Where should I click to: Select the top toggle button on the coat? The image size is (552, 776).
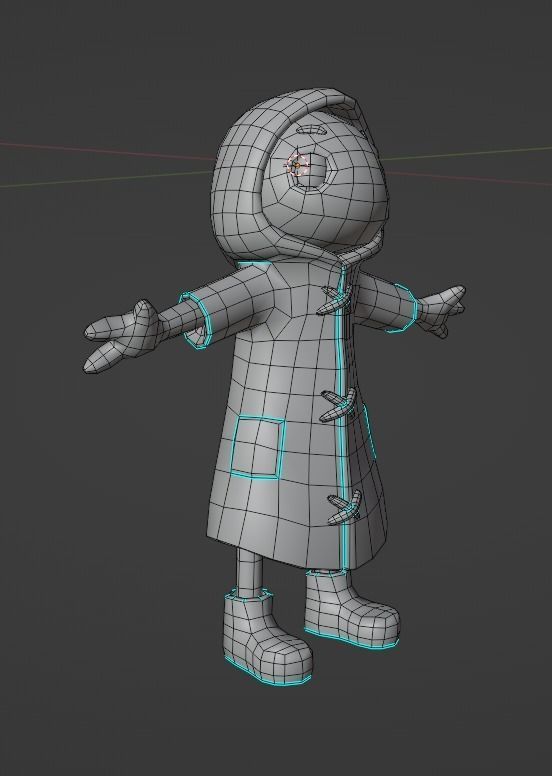[x=335, y=300]
